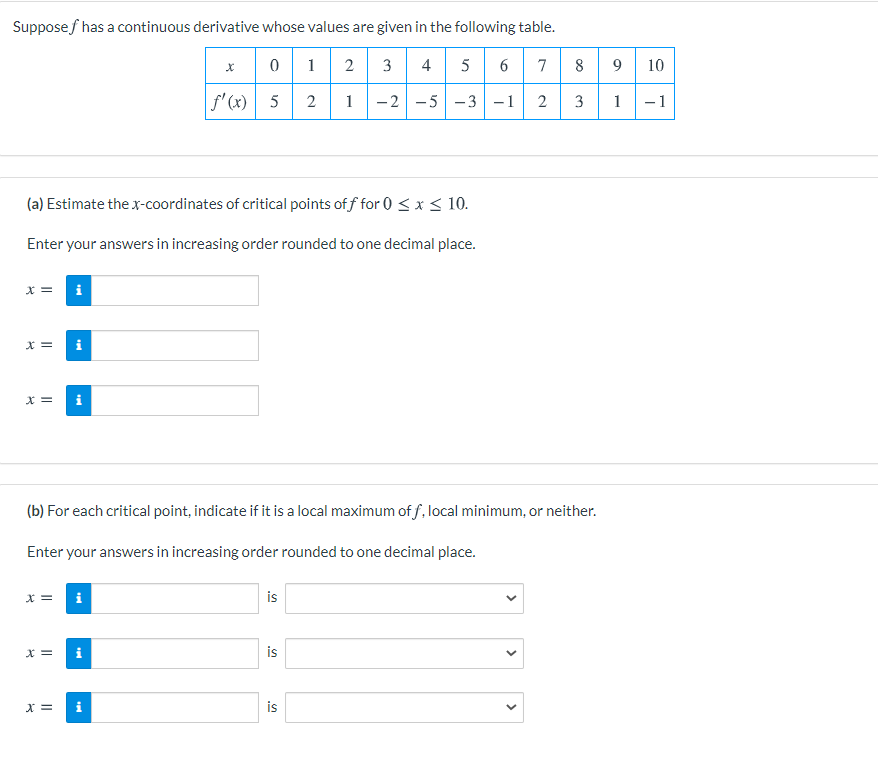Click the info icon beside the first critical point answer
This screenshot has height=768, width=878.
tap(78, 289)
